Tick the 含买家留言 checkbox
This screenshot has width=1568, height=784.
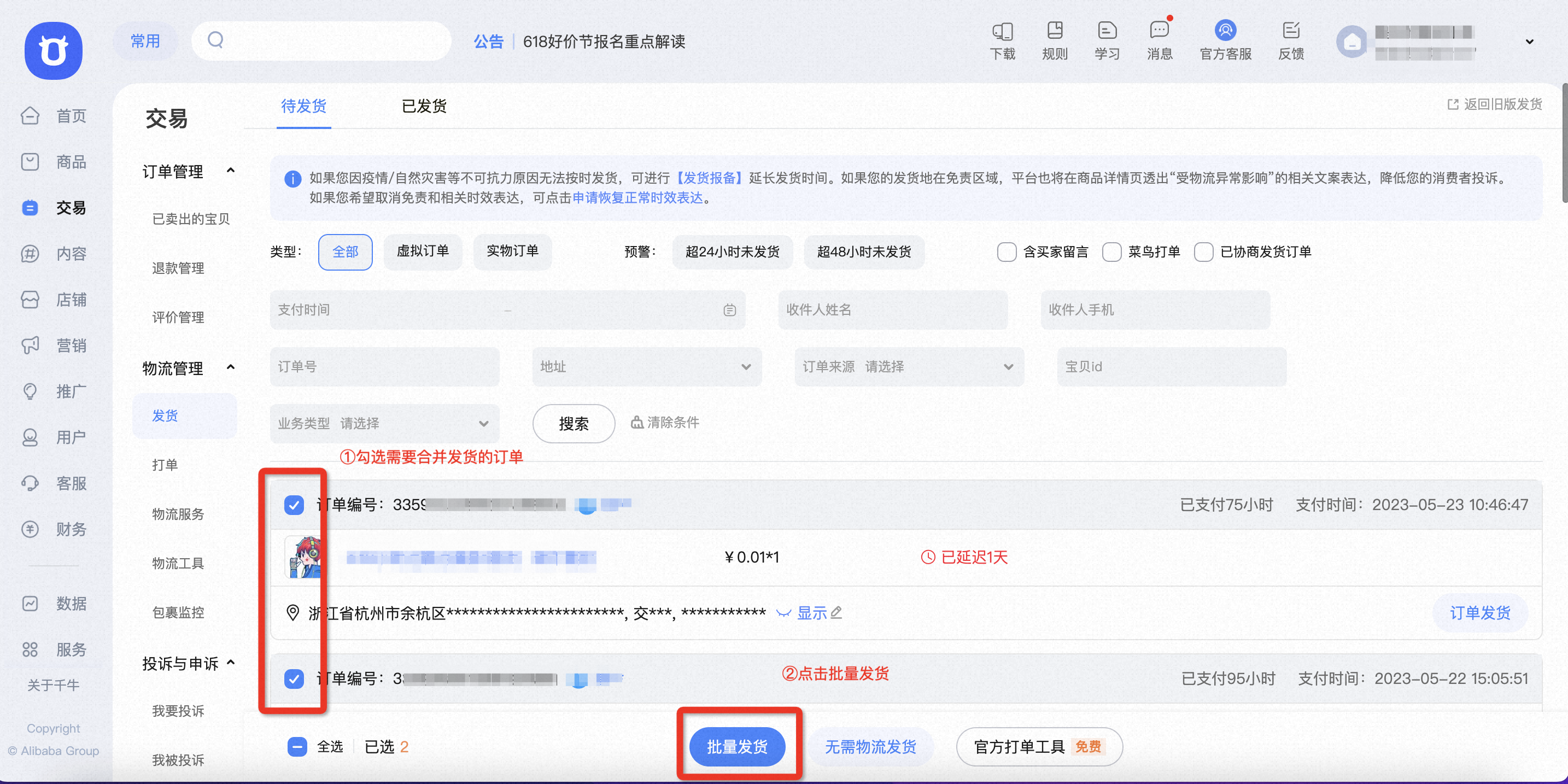click(1007, 251)
